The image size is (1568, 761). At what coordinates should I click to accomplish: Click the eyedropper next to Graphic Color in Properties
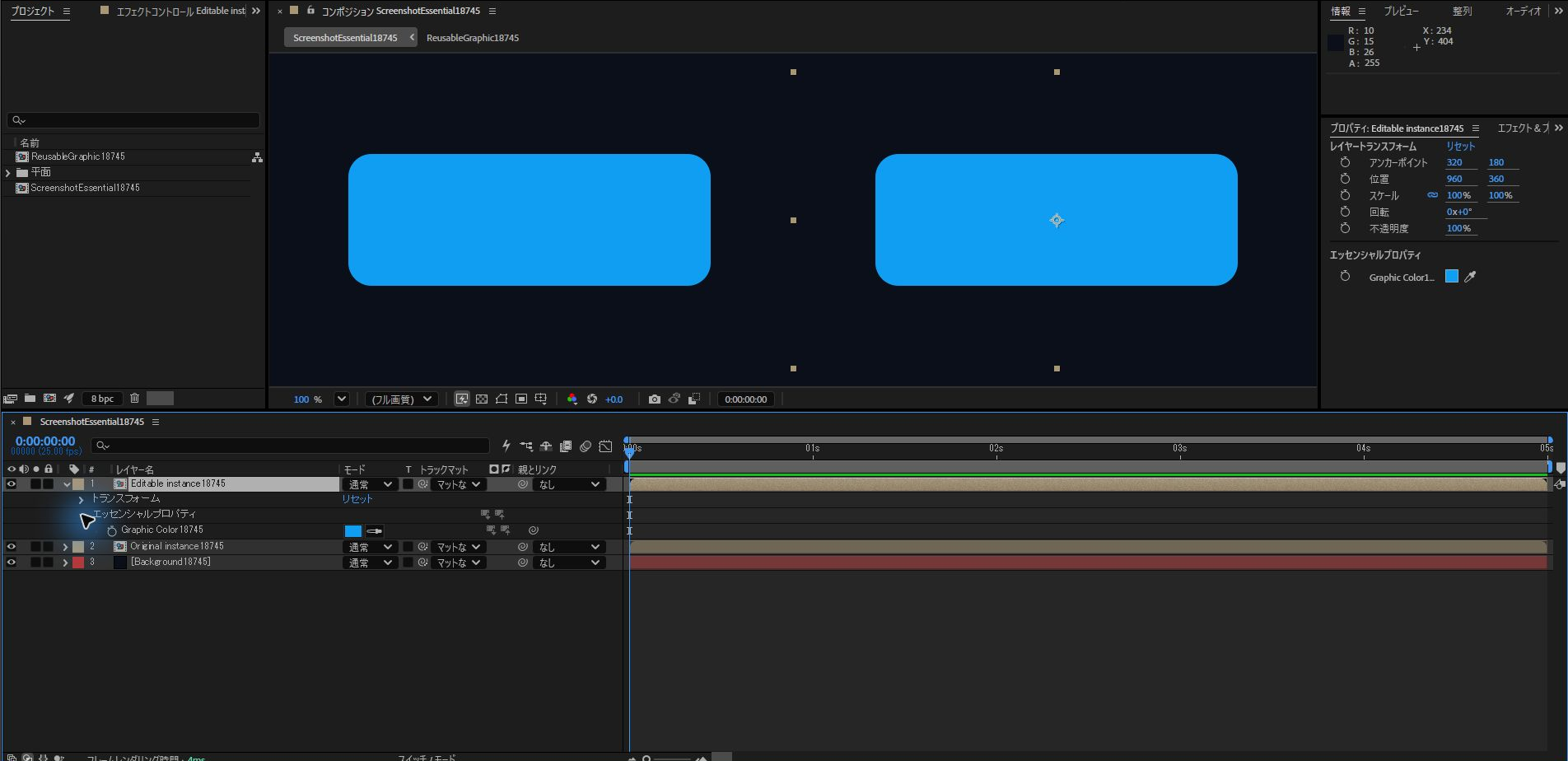coord(1470,277)
